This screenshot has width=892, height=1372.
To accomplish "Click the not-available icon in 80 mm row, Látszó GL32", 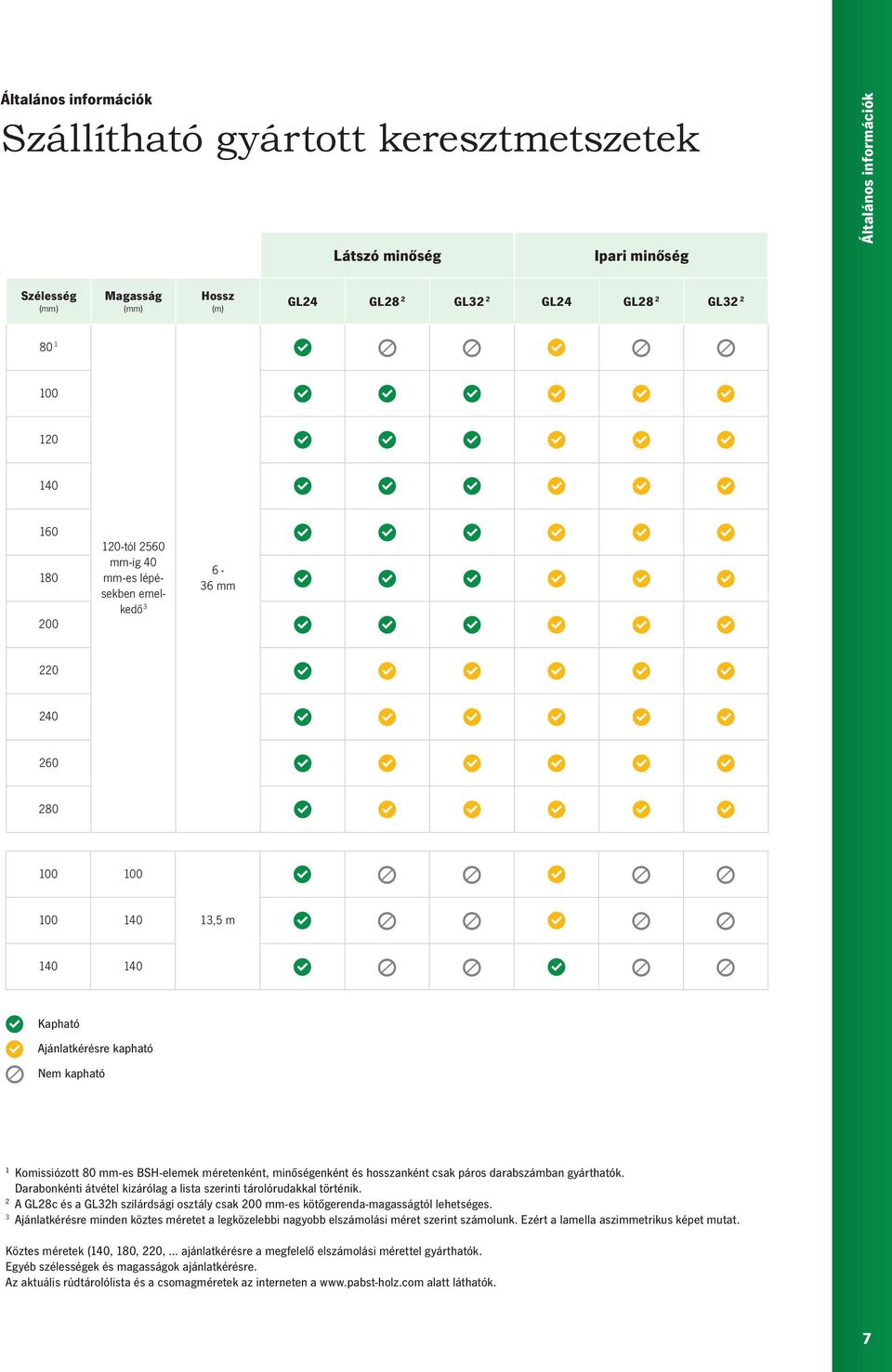I will 472,348.
